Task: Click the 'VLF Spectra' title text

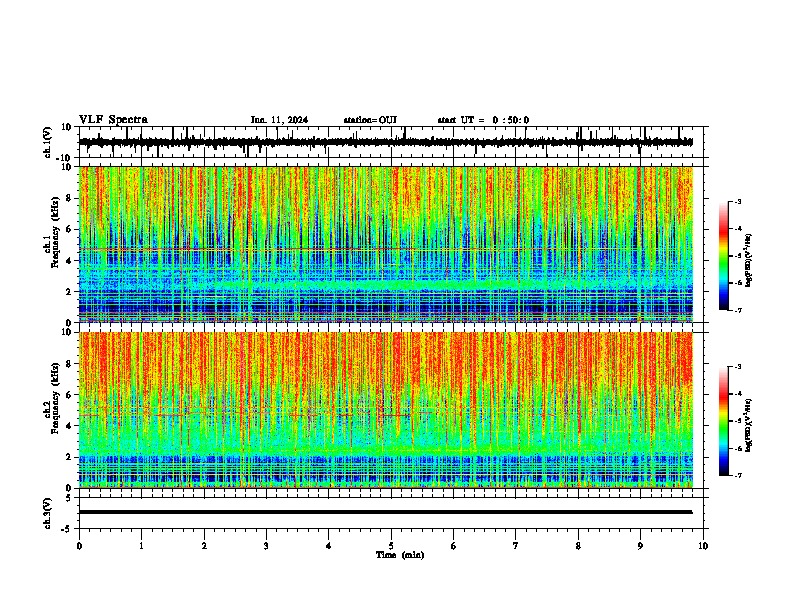Action: (114, 120)
